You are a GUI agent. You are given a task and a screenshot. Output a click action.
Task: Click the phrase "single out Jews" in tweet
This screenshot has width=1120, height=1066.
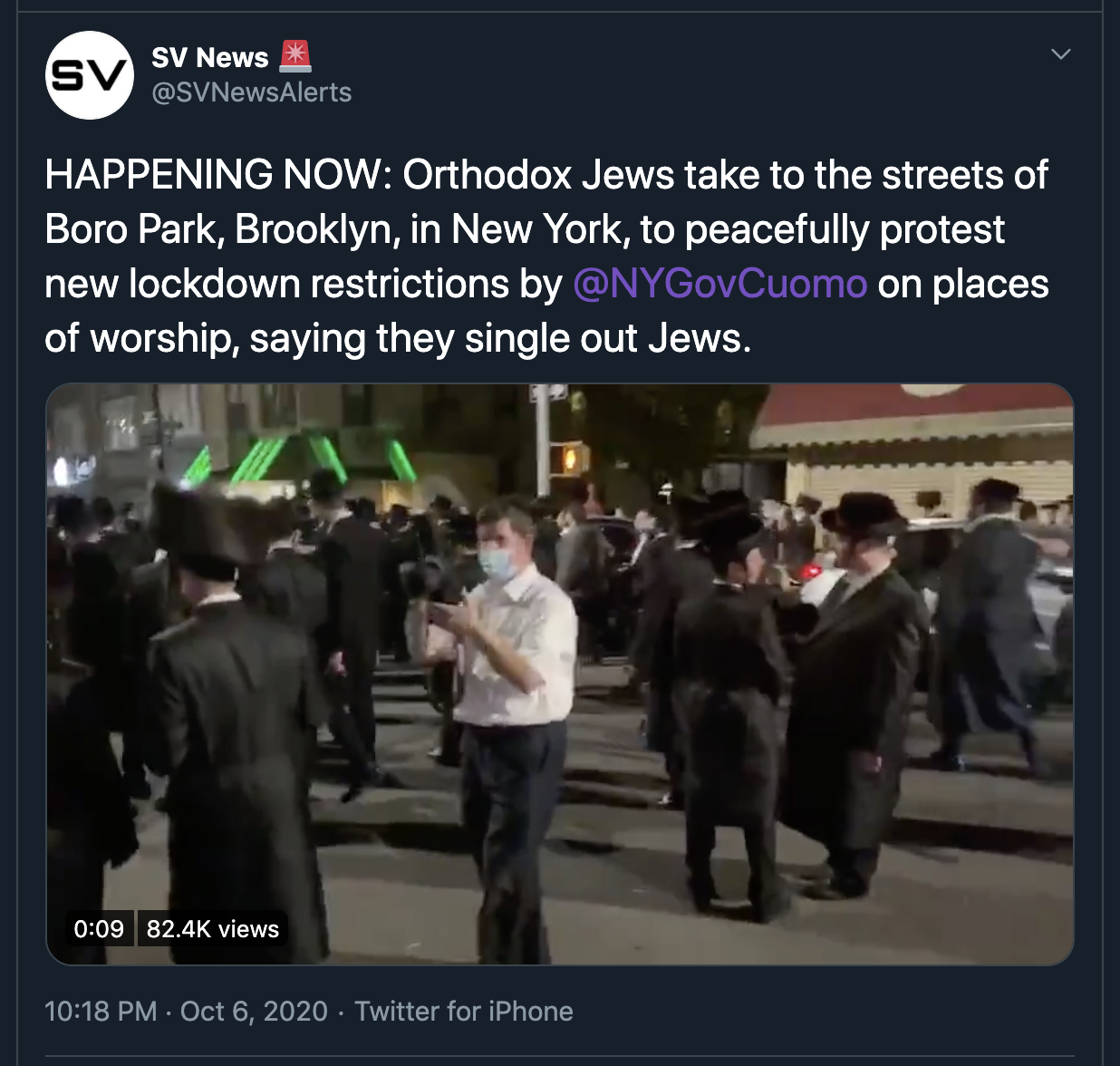(x=607, y=338)
